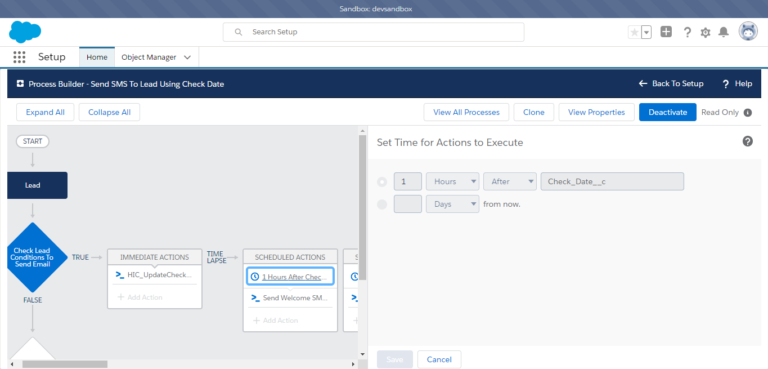This screenshot has height=369, width=768.
Task: Click the canvas scroll right arrow
Action: pos(354,364)
